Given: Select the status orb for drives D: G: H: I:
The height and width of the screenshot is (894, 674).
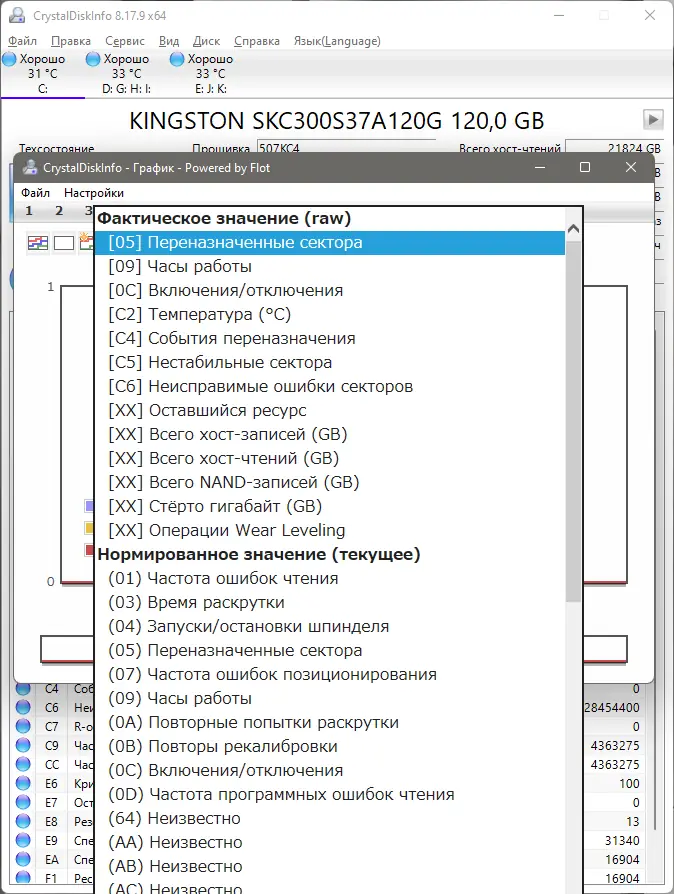Looking at the screenshot, I should 92,59.
